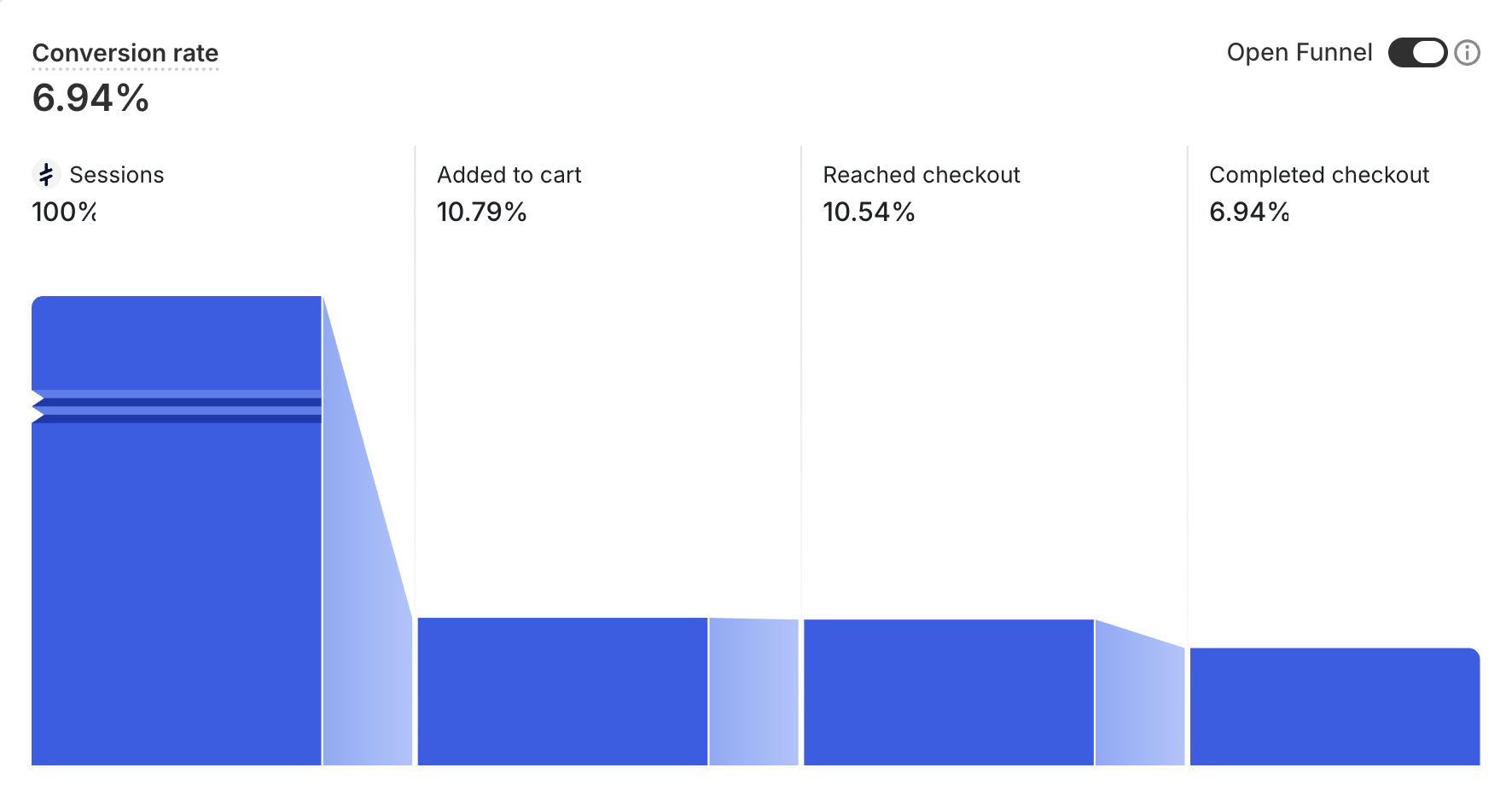Click the Sessions breakdown icon
Viewport: 1512px width, 785px height.
(46, 174)
